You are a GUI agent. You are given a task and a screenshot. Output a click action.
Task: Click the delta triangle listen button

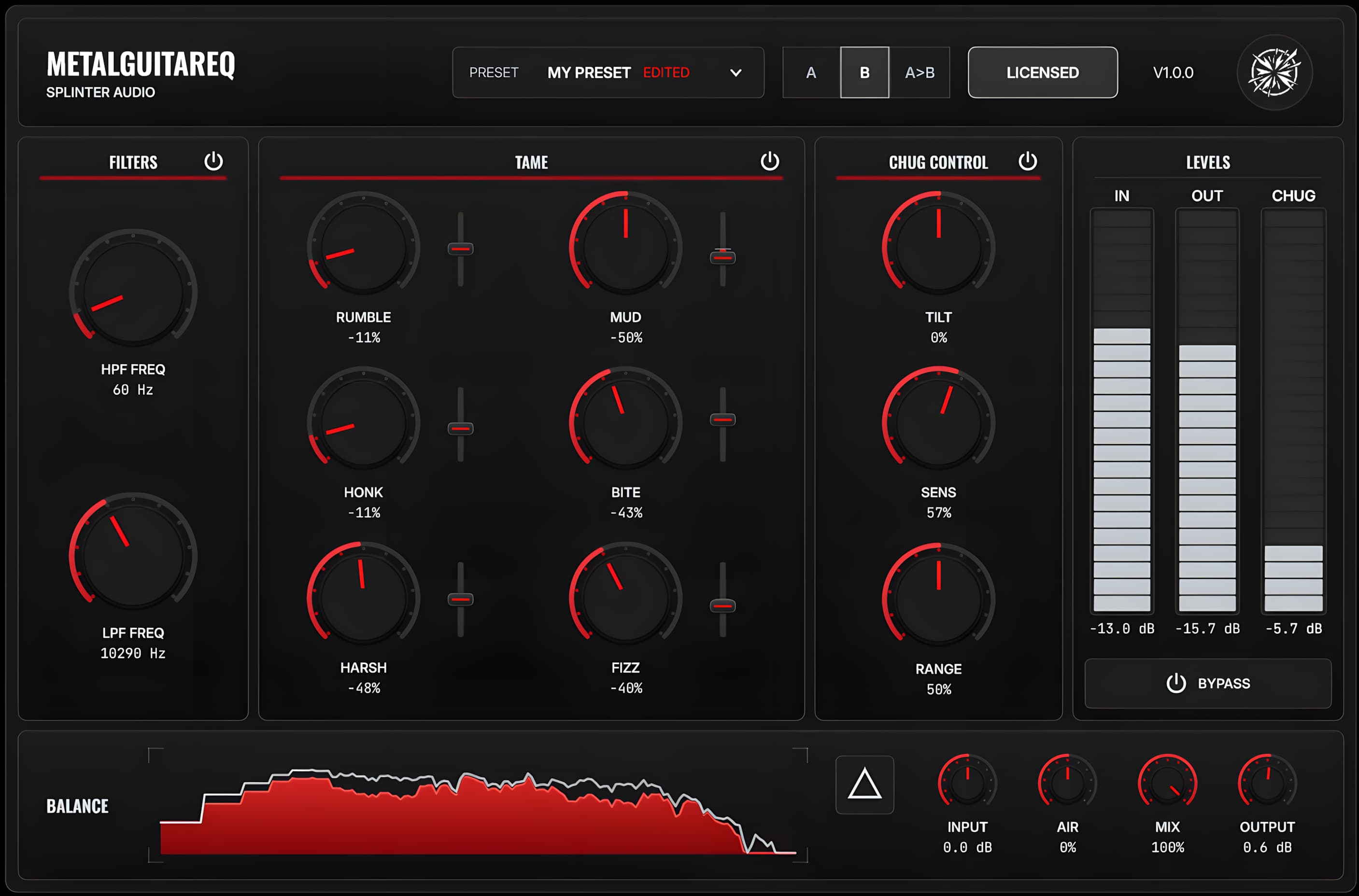tap(864, 784)
